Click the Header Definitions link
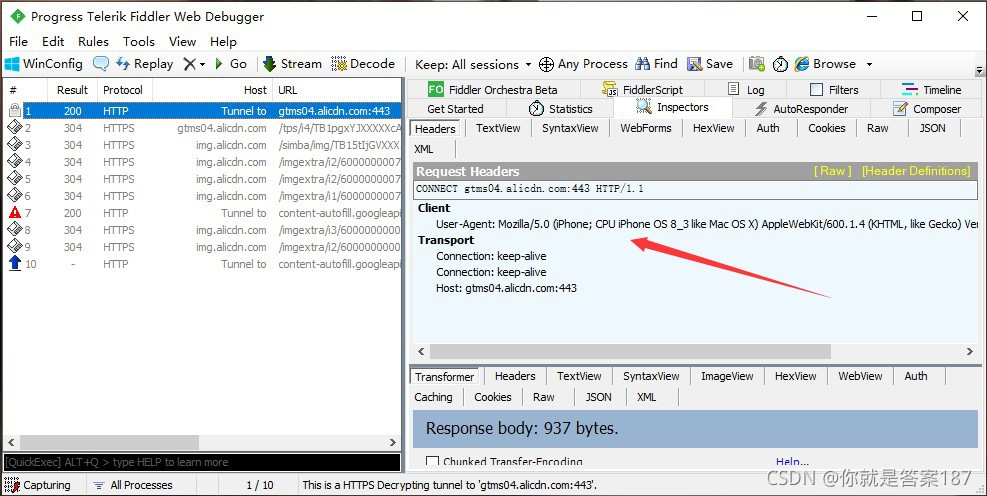Screen dimensions: 987x496 (x=916, y=171)
